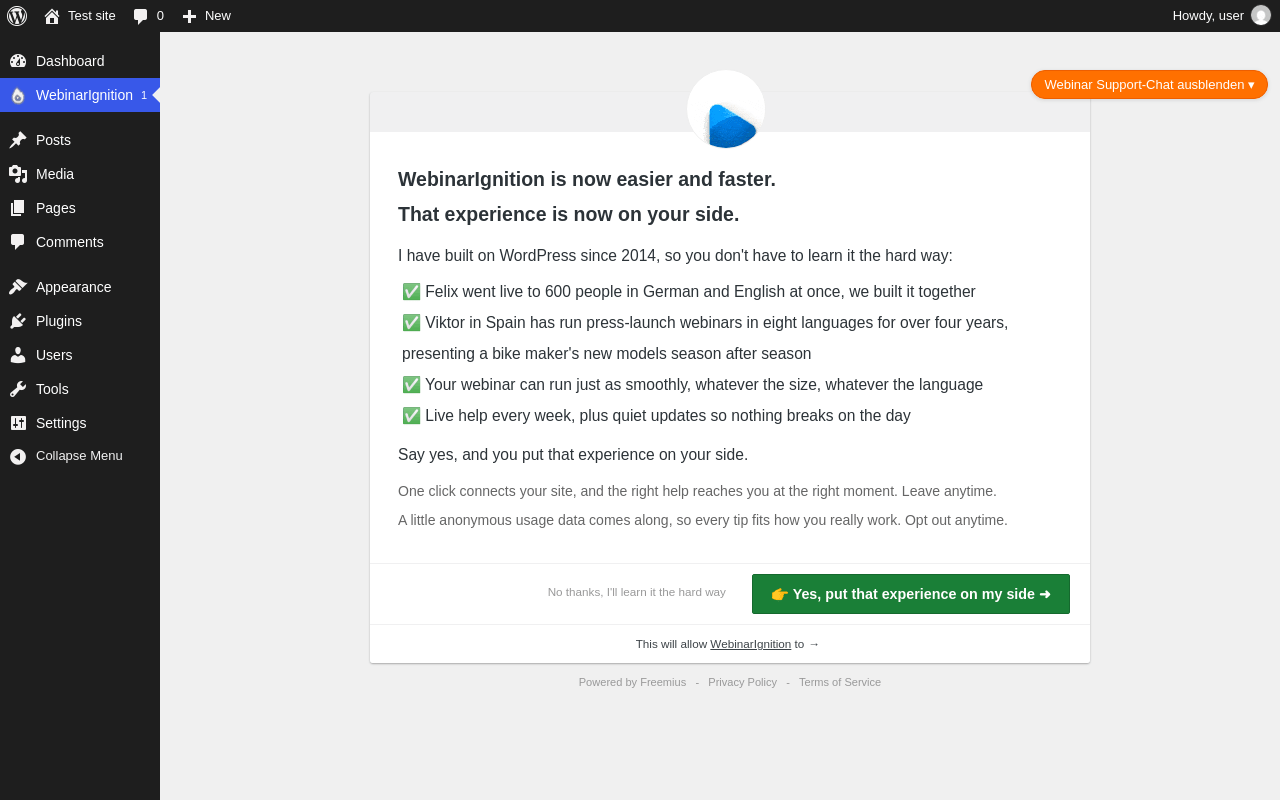This screenshot has height=800, width=1280.
Task: Open the comments bubble icon in admin bar
Action: (x=140, y=16)
